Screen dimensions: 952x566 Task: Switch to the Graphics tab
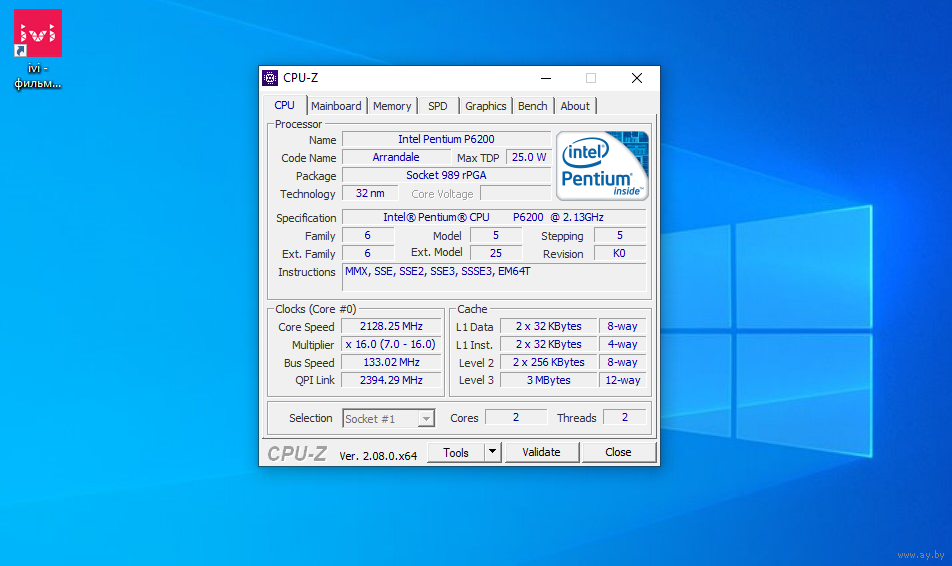(486, 106)
